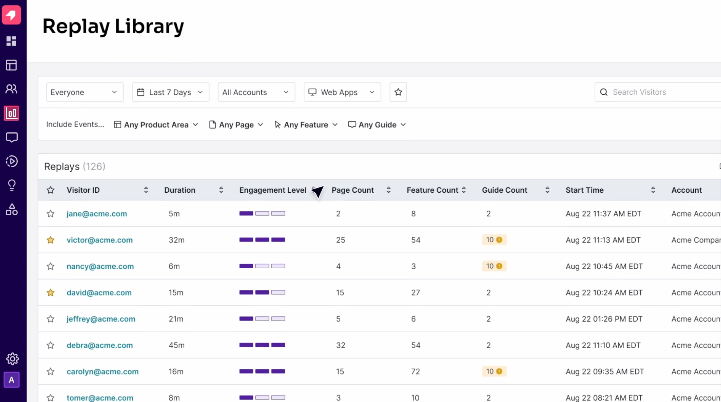
Task: Open the Everyone segment dropdown
Action: (x=84, y=92)
